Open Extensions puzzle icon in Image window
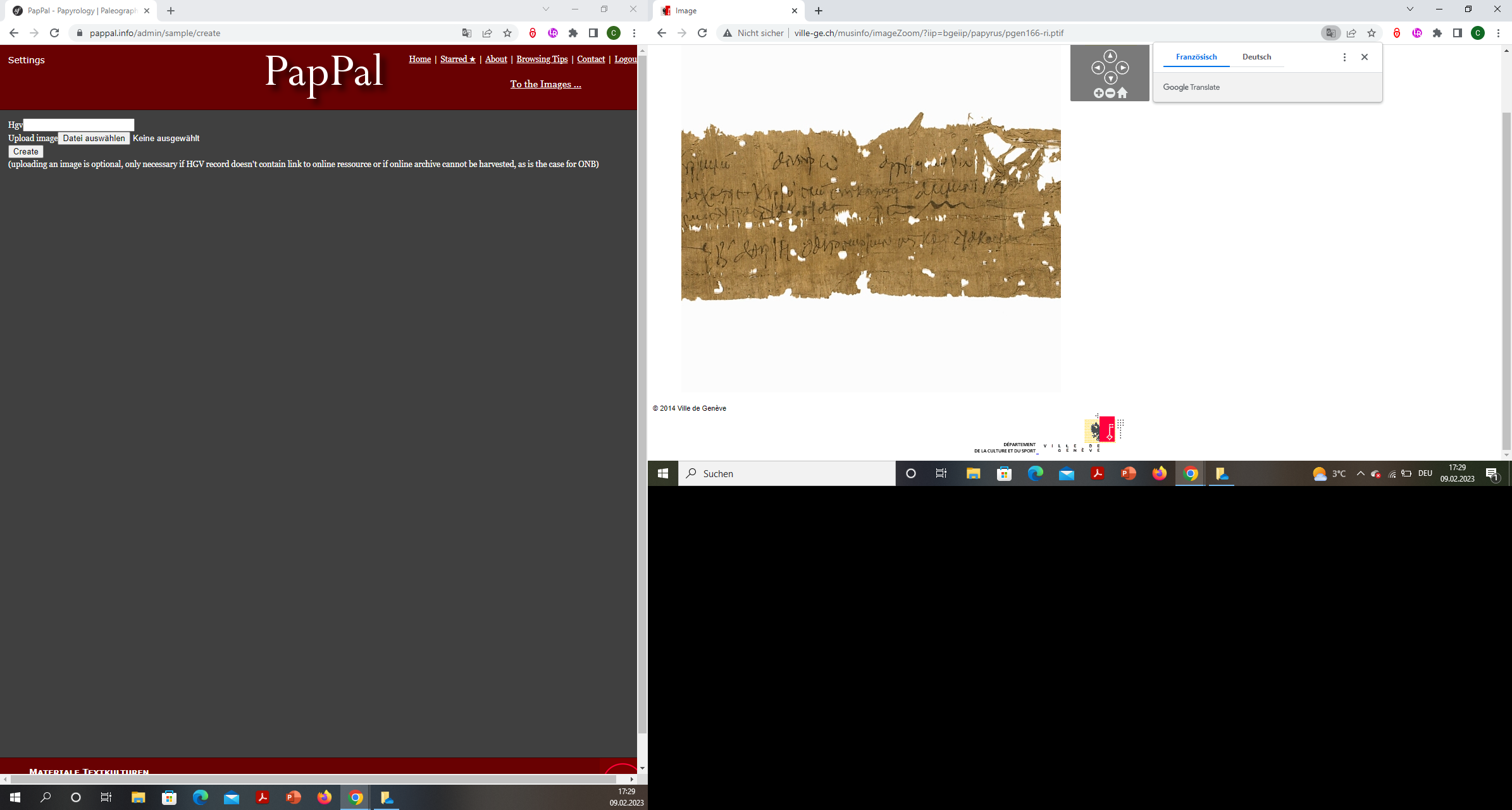 (1437, 33)
